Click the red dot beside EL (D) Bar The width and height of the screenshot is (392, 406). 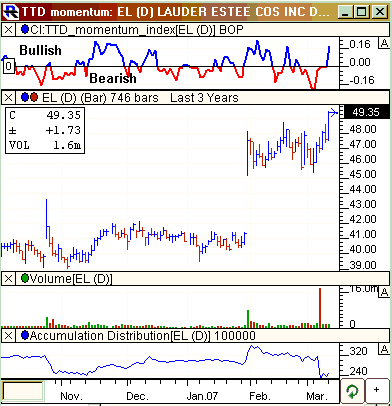[34, 97]
